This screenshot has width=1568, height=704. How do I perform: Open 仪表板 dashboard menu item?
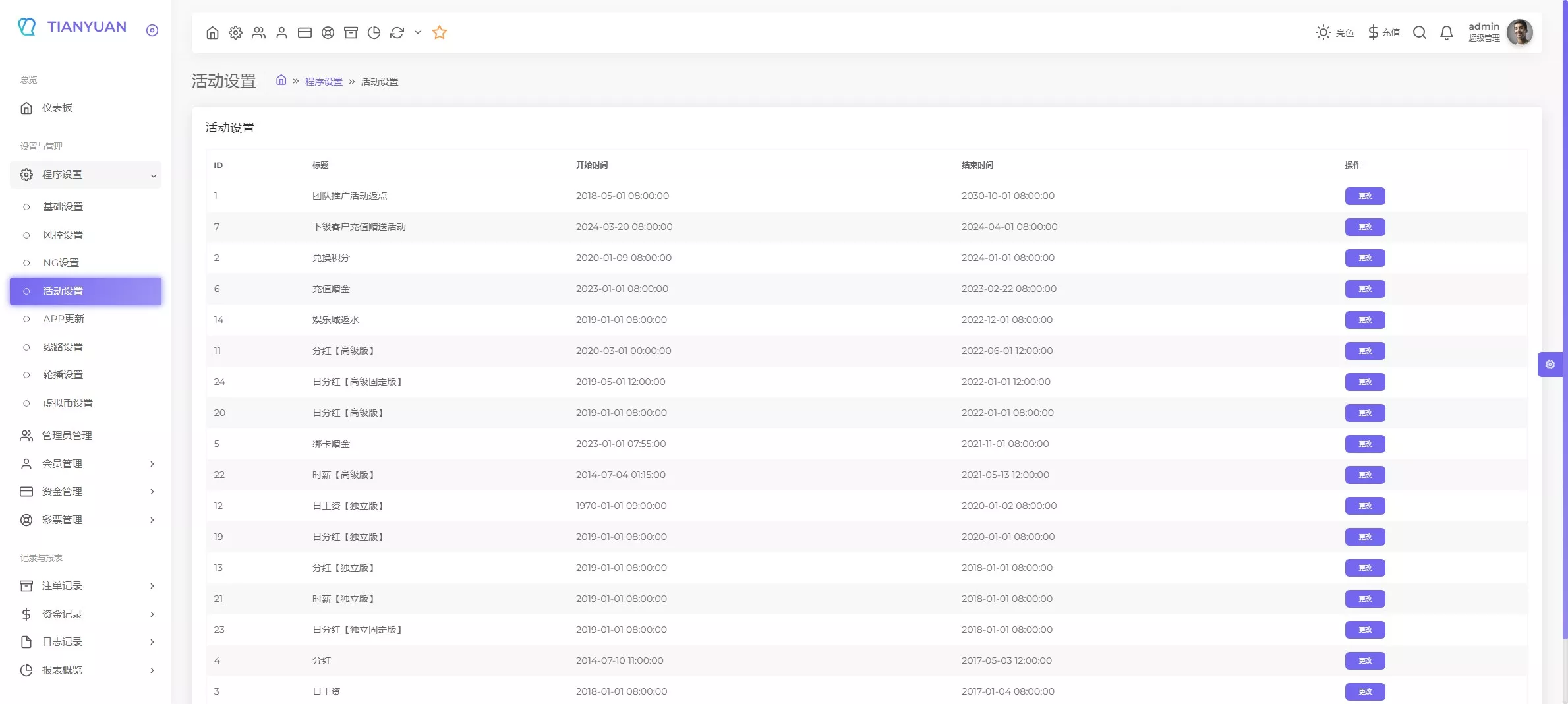[x=57, y=108]
